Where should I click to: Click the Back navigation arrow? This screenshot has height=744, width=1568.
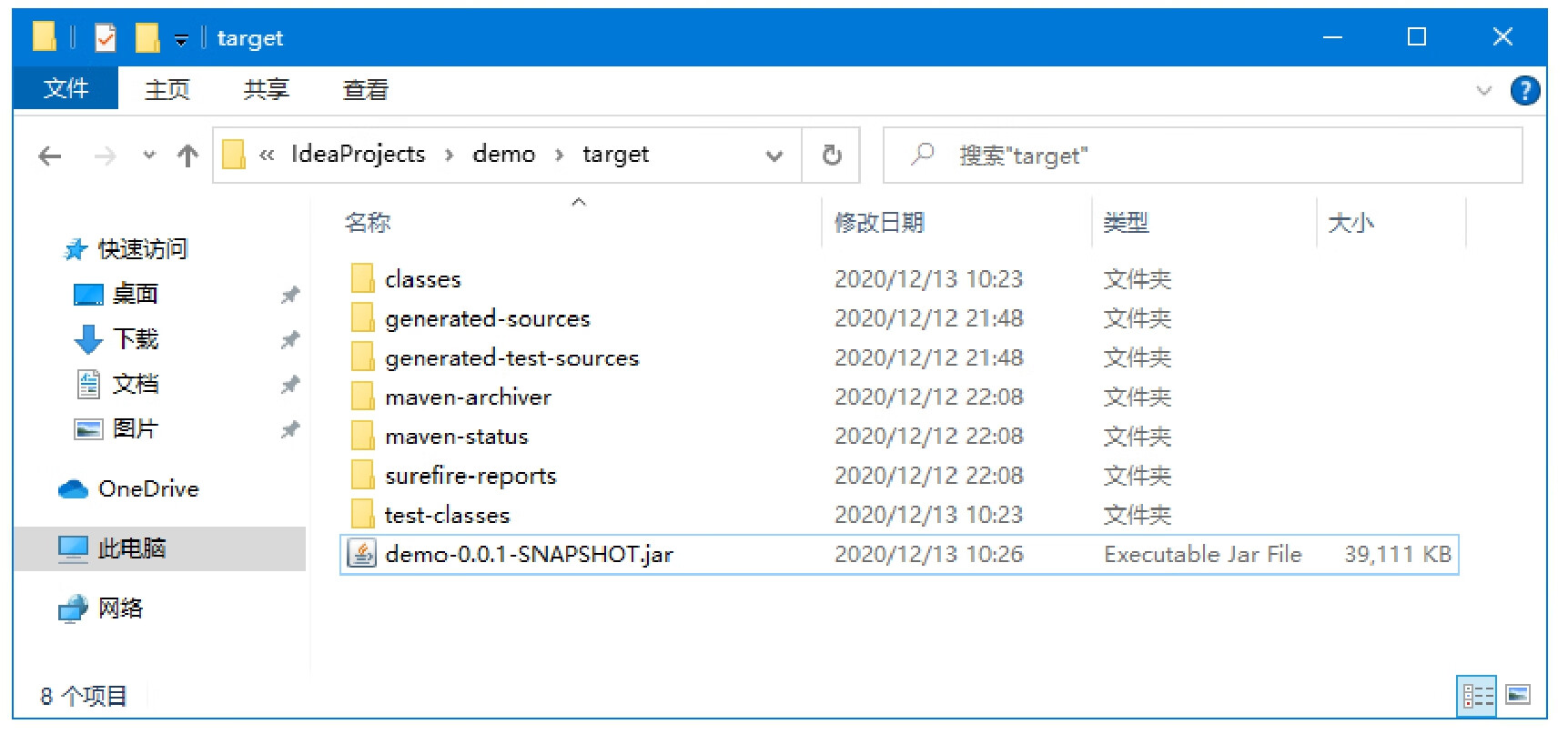[x=50, y=156]
